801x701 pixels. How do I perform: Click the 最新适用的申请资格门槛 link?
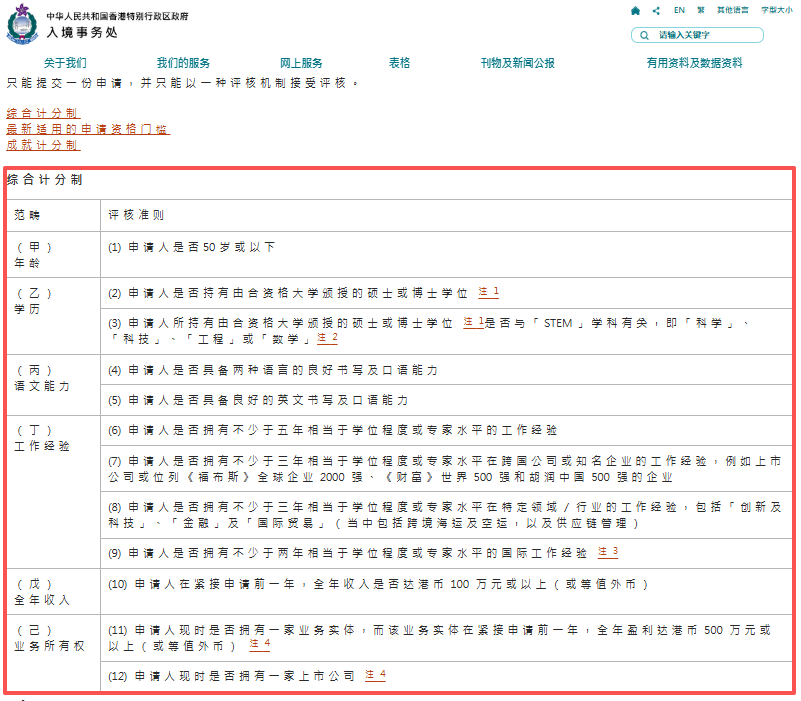pos(85,129)
